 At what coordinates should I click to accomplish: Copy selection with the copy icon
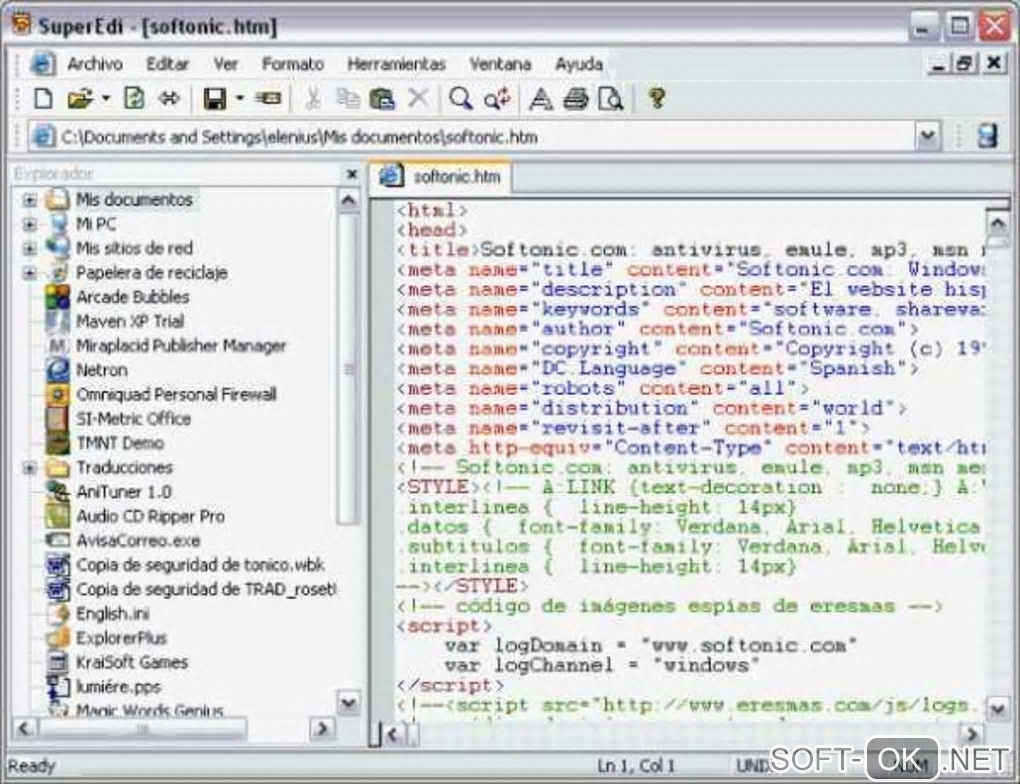click(x=348, y=99)
